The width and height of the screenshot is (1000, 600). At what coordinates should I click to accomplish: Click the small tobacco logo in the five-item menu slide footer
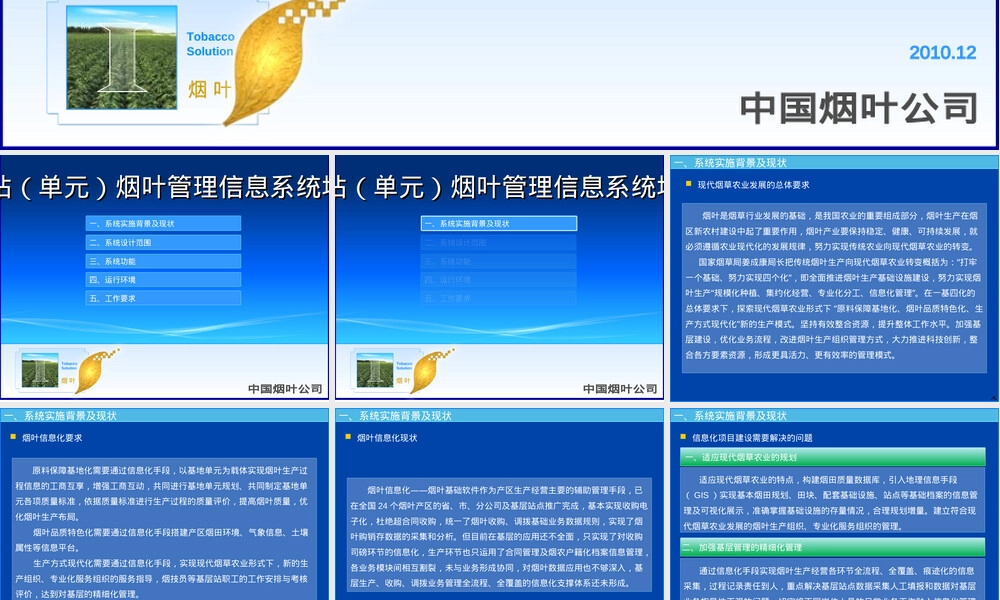click(66, 370)
